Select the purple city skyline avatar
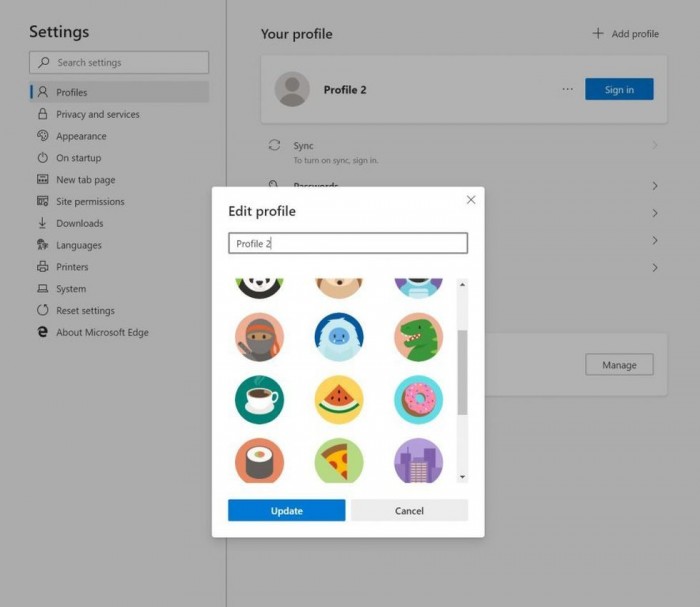 418,461
